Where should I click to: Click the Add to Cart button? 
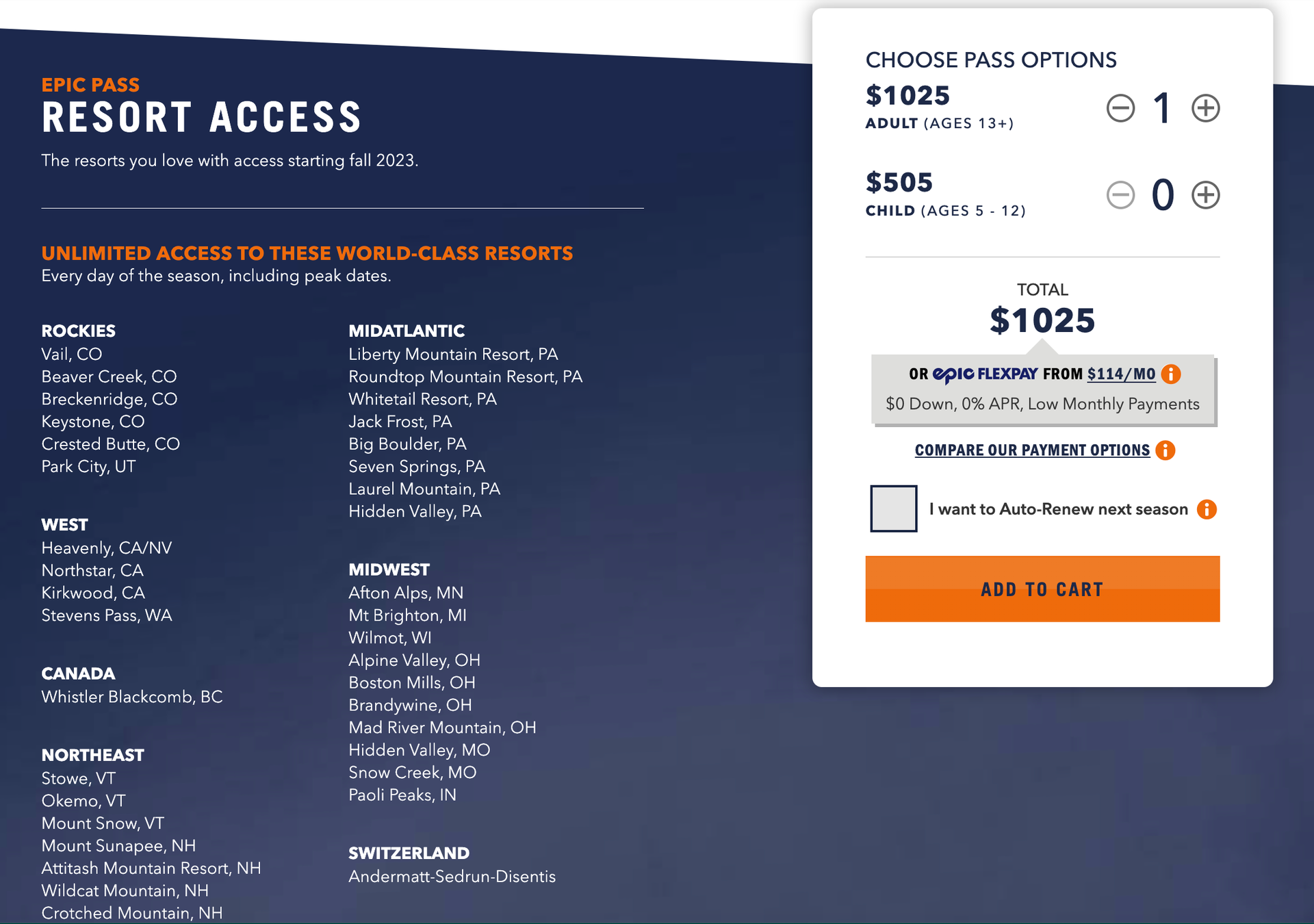coord(1042,589)
